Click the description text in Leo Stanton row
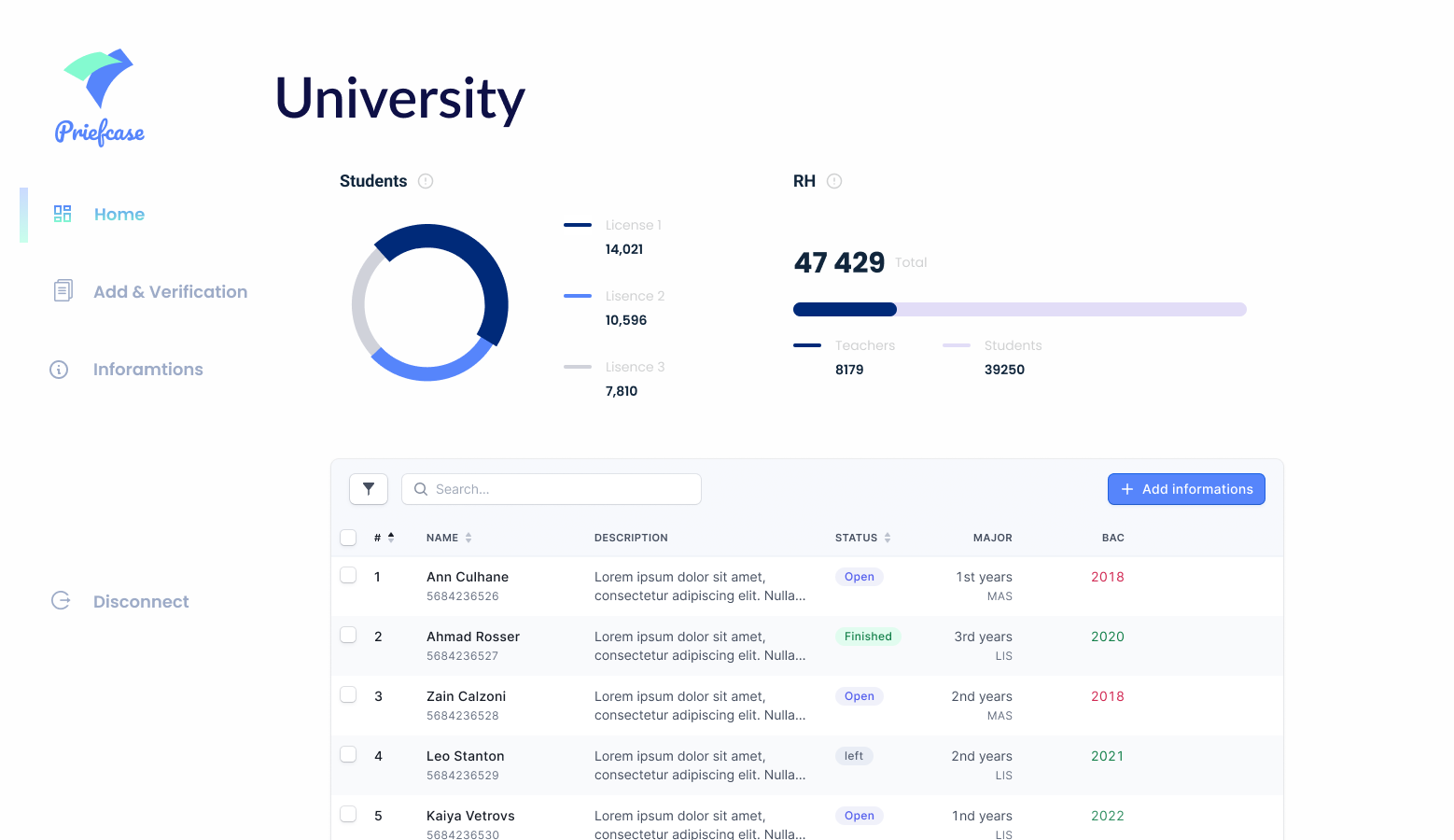This screenshot has height=840, width=1454. tap(700, 765)
